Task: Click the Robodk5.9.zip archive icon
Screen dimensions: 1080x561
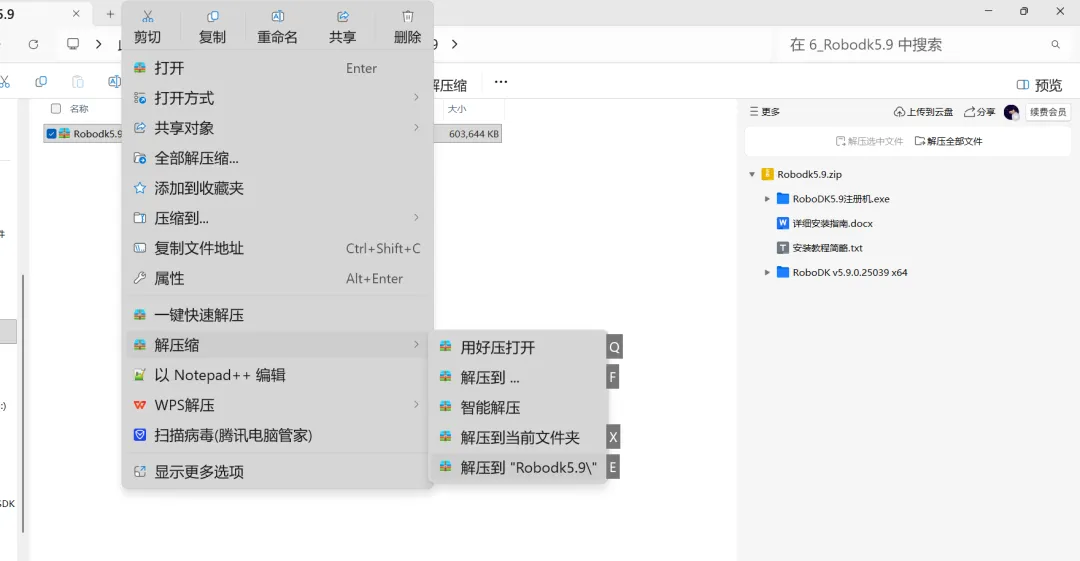Action: pos(767,174)
